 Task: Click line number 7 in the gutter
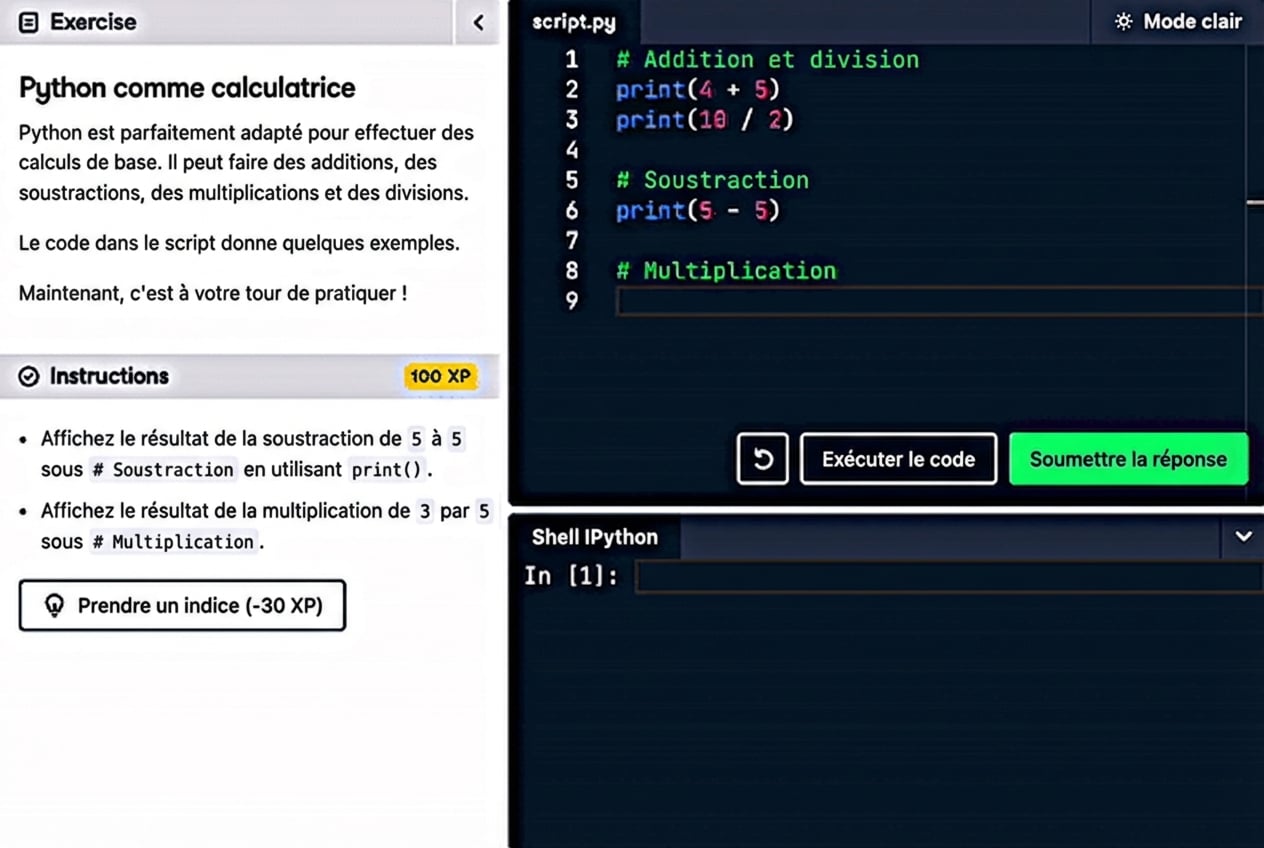click(572, 240)
